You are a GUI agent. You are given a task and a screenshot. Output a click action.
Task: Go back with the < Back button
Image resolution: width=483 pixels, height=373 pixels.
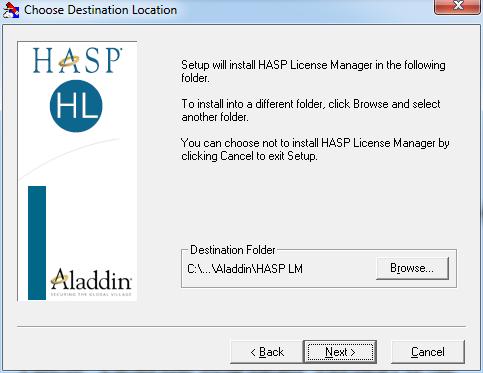tap(267, 352)
